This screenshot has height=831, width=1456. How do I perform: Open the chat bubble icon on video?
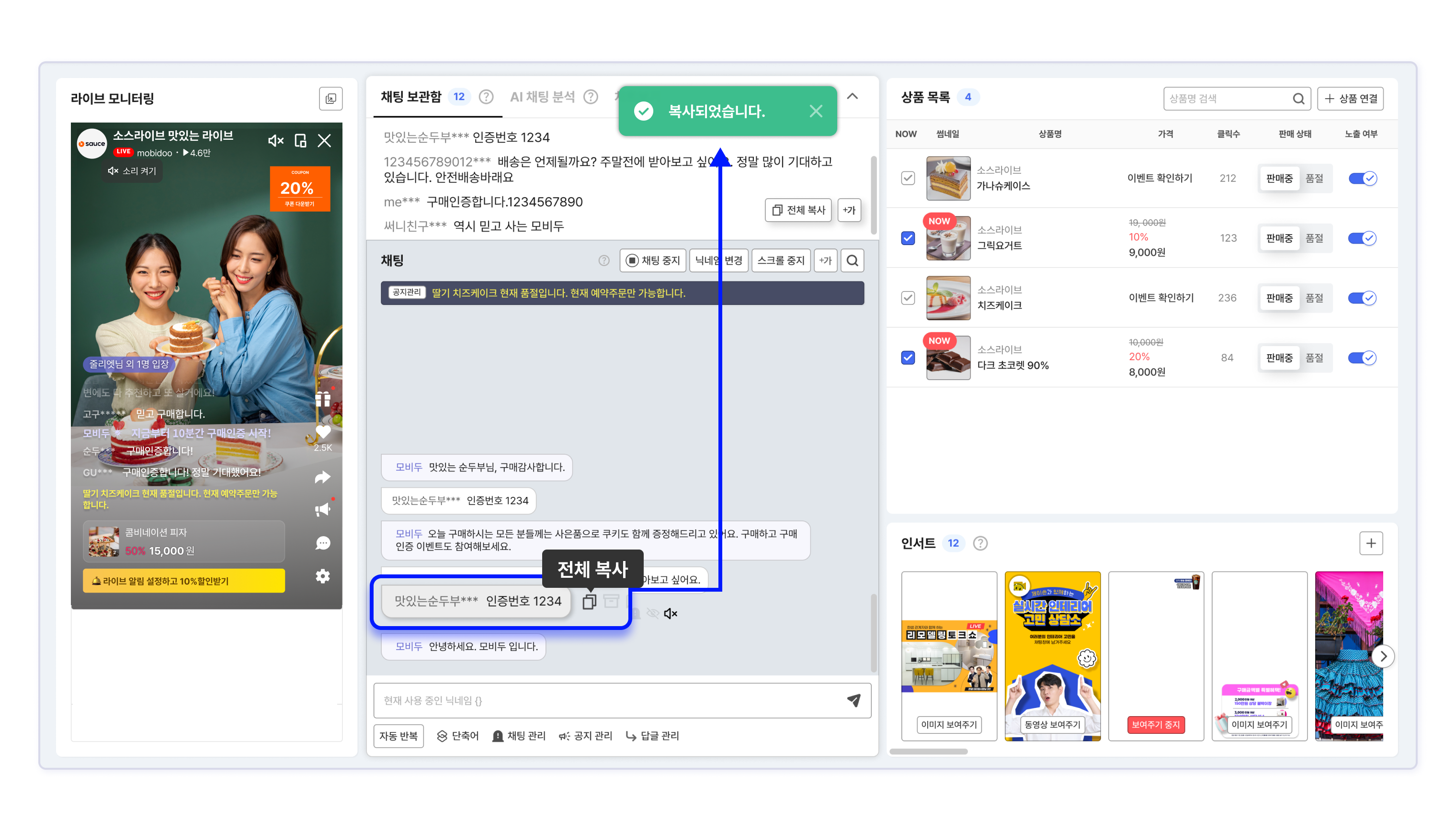point(323,543)
